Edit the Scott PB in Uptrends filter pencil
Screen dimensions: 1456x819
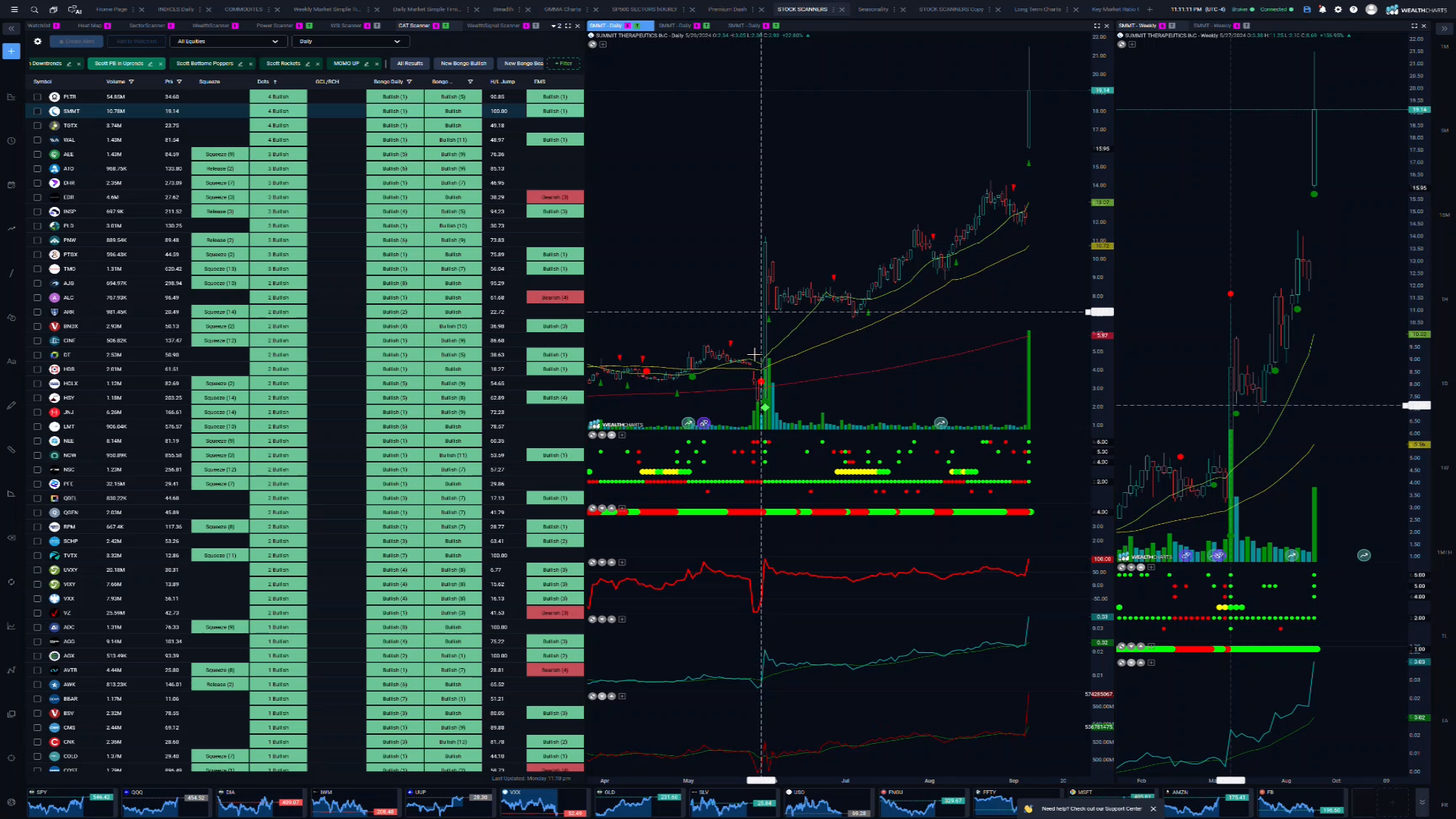point(150,64)
